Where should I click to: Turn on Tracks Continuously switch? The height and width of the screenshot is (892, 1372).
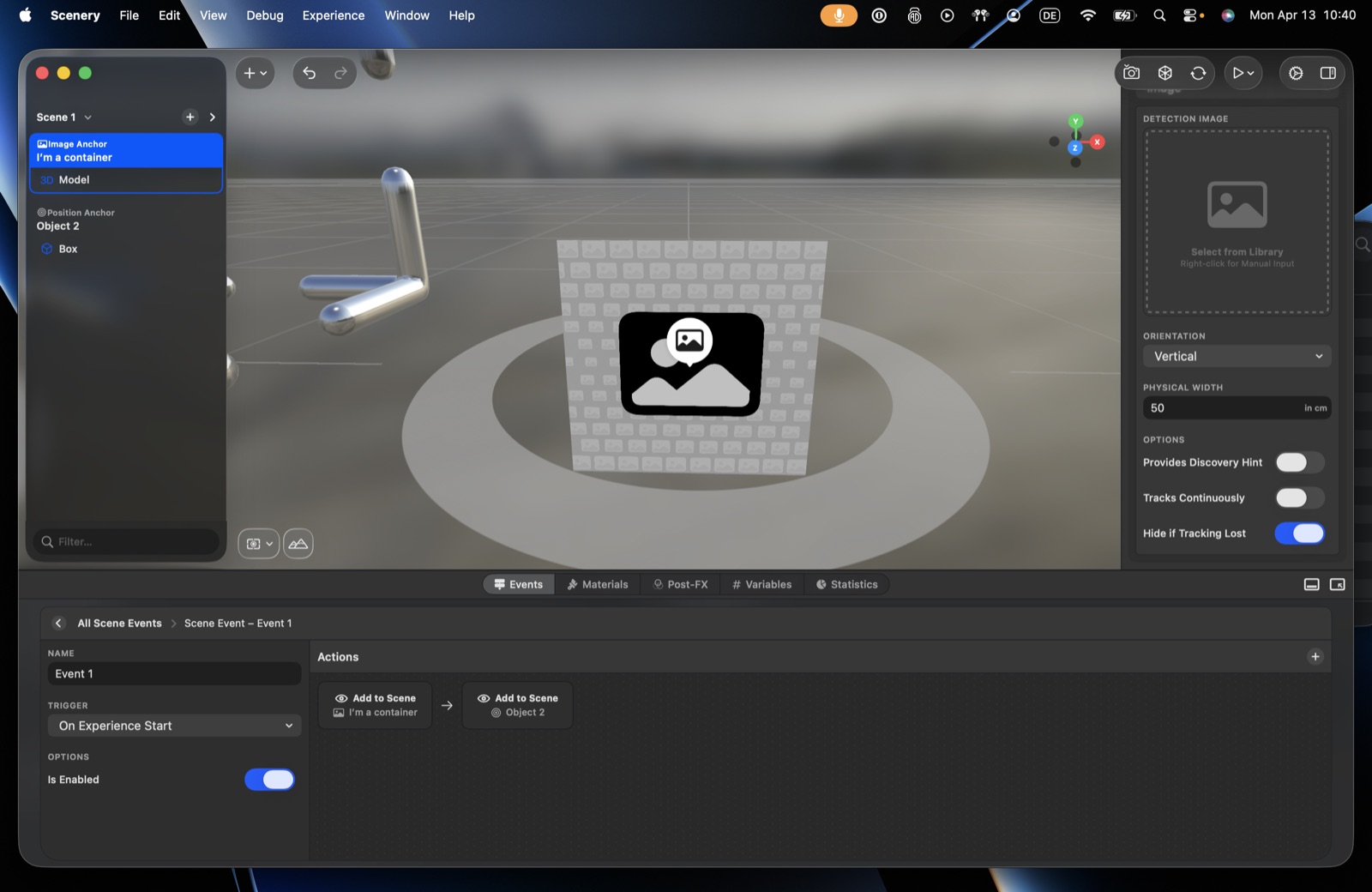click(1299, 497)
